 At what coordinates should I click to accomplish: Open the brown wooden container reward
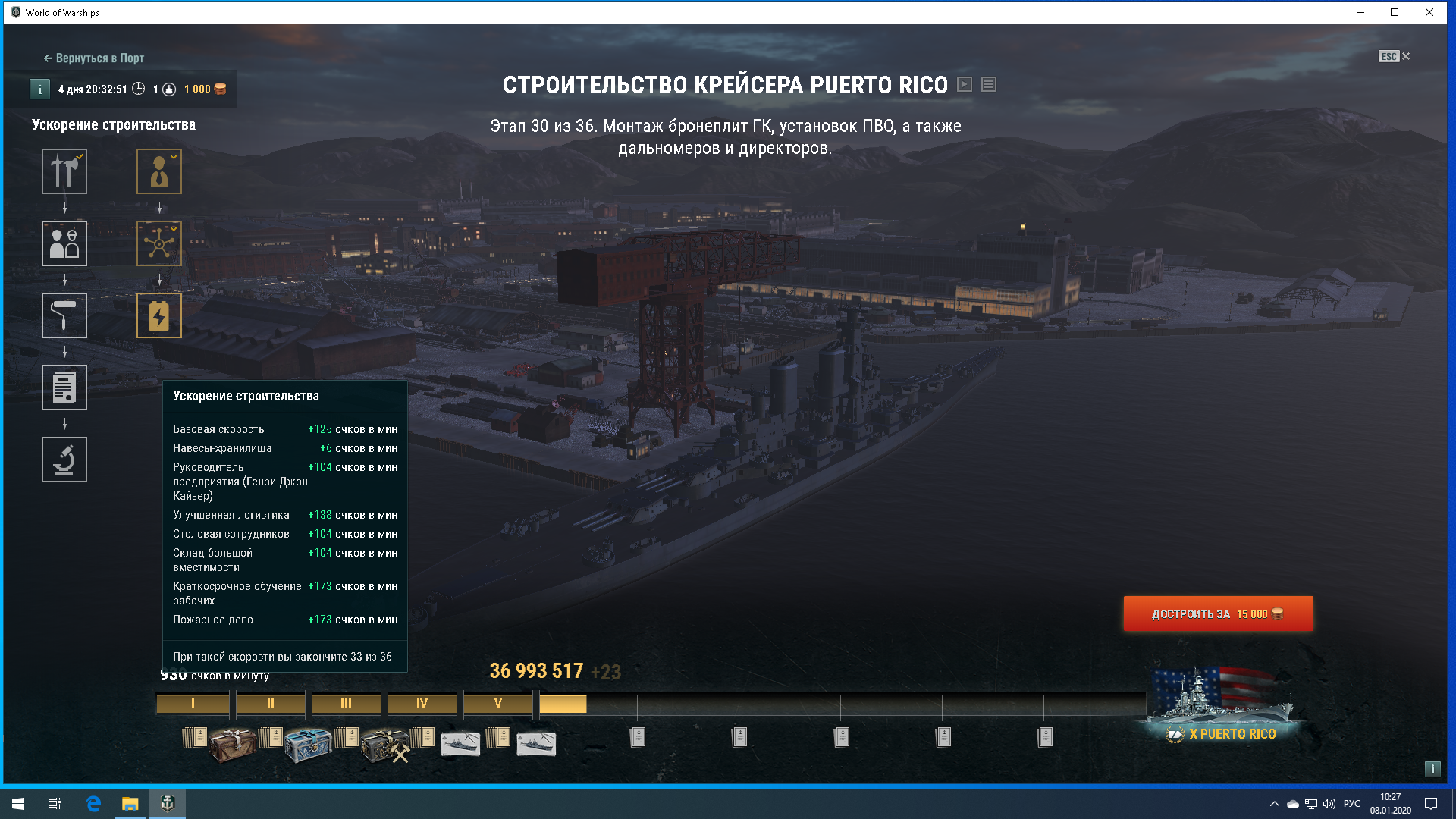tap(232, 744)
